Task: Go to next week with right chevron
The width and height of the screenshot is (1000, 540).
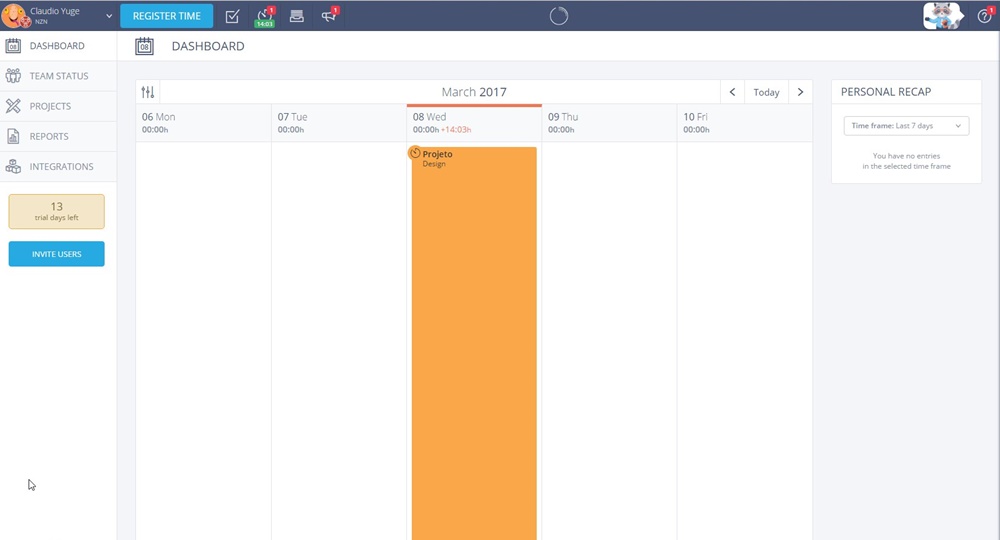Action: point(800,92)
